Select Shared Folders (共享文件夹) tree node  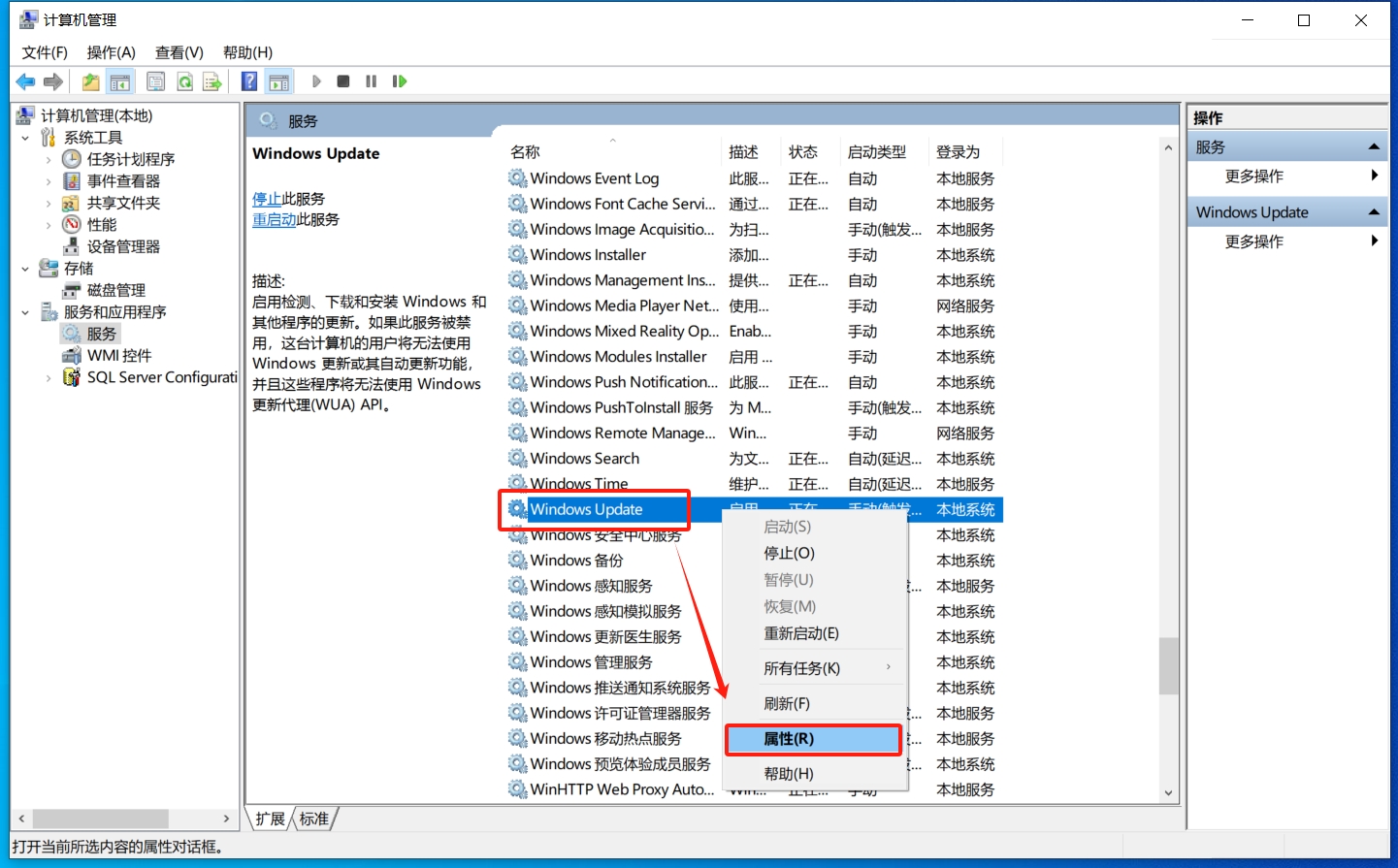[123, 203]
